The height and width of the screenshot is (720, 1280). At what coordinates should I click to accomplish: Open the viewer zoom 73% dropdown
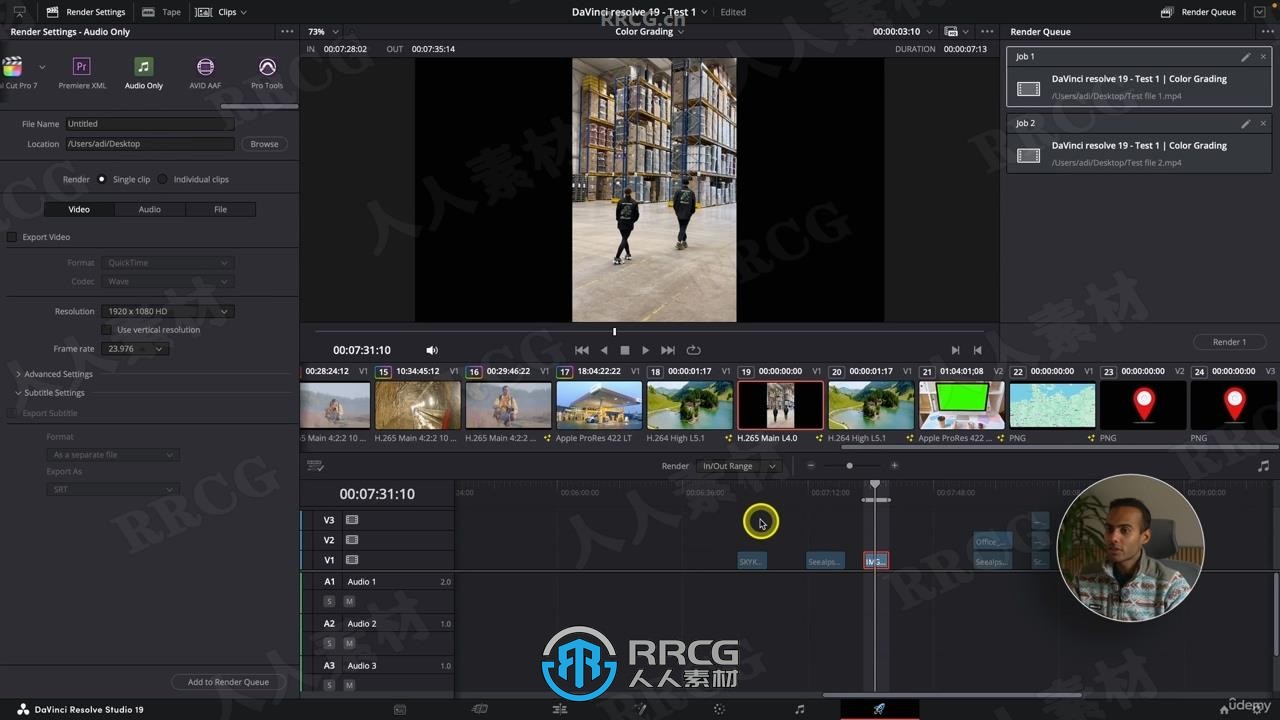(323, 32)
